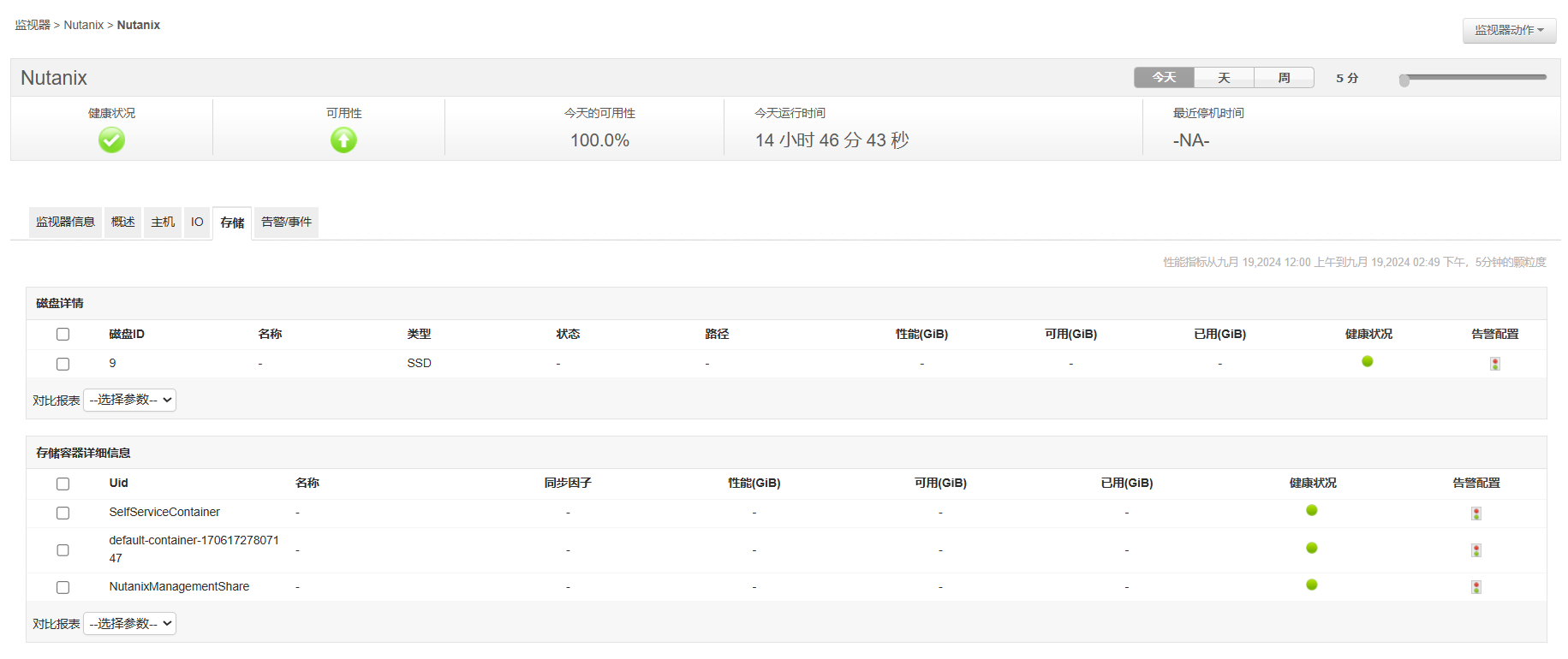Click the NutanixManagementShare Uid text
This screenshot has width=1568, height=659.
179,586
